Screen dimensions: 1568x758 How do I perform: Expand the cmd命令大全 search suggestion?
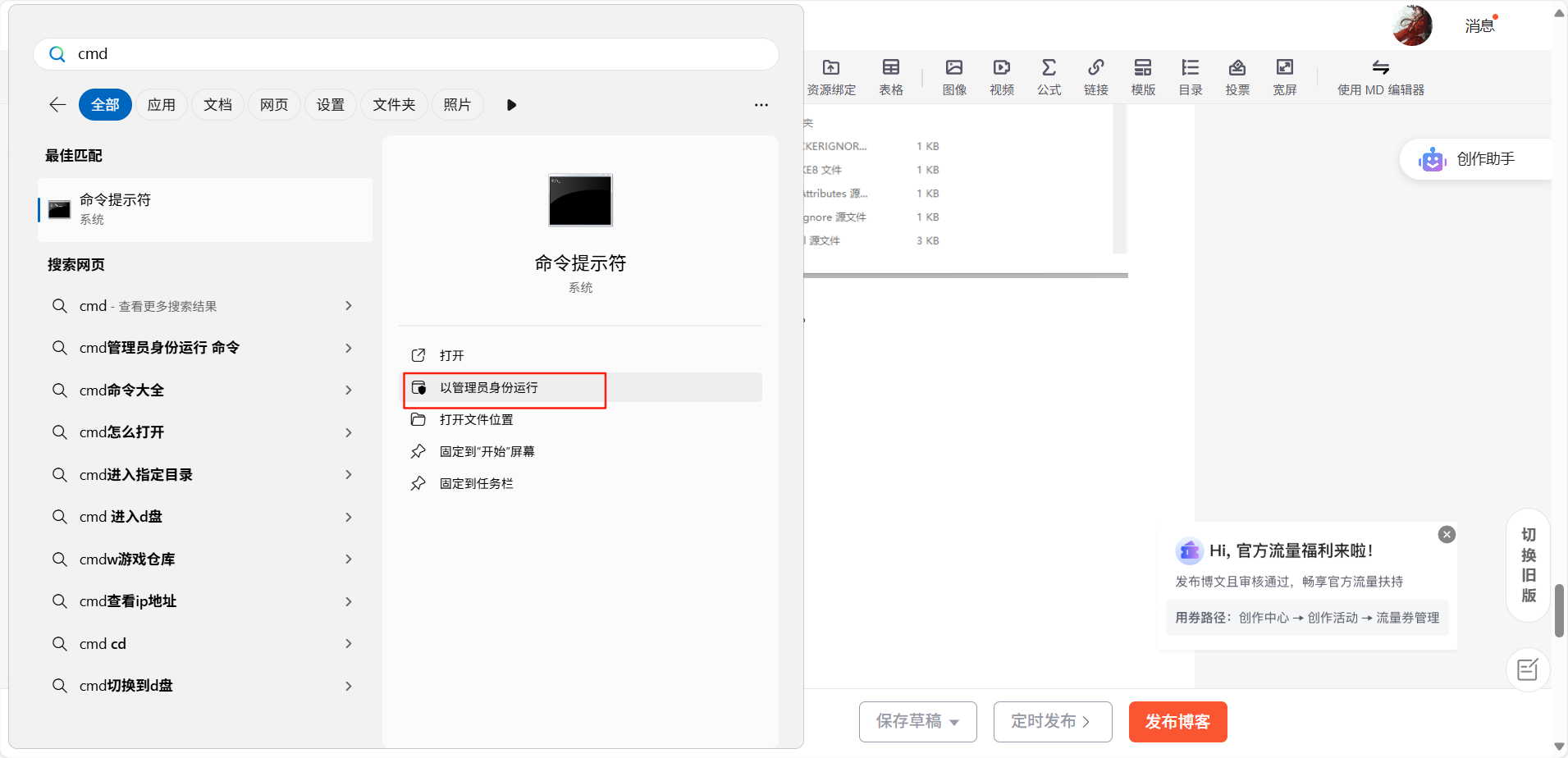(350, 390)
